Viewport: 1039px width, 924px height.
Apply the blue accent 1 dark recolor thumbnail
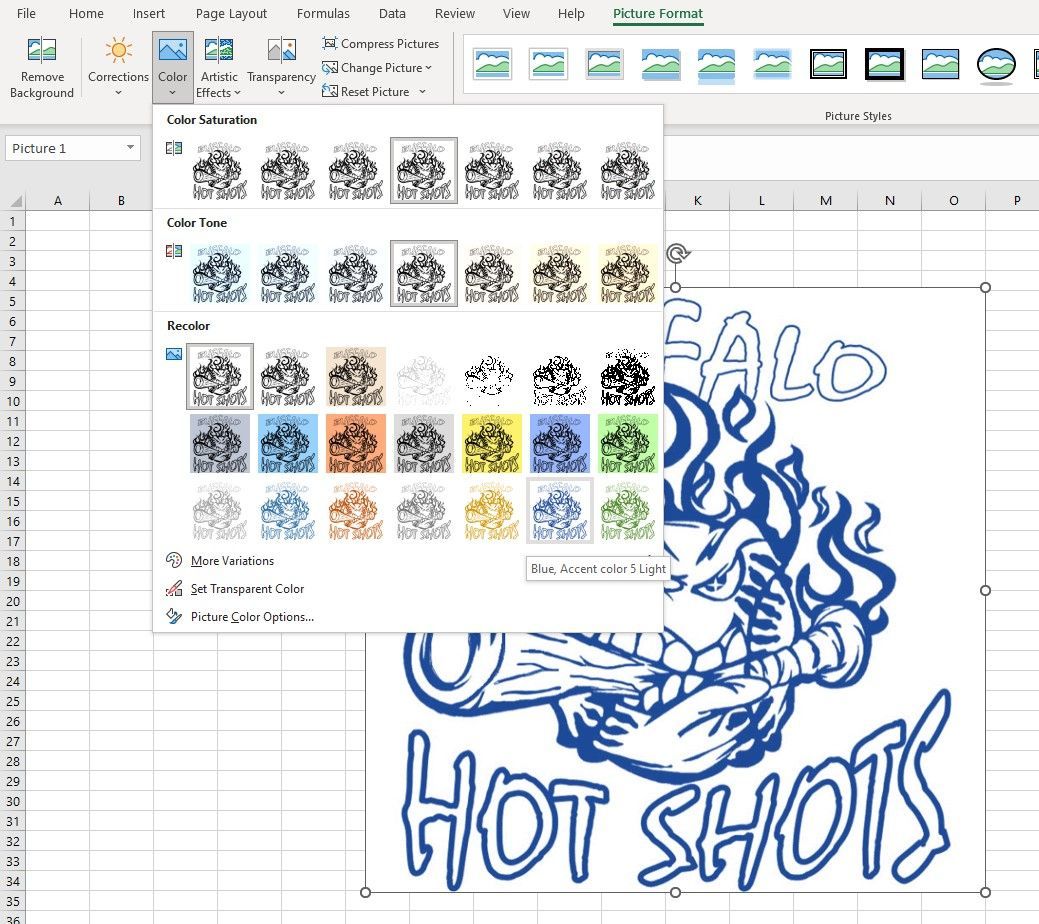[x=287, y=443]
